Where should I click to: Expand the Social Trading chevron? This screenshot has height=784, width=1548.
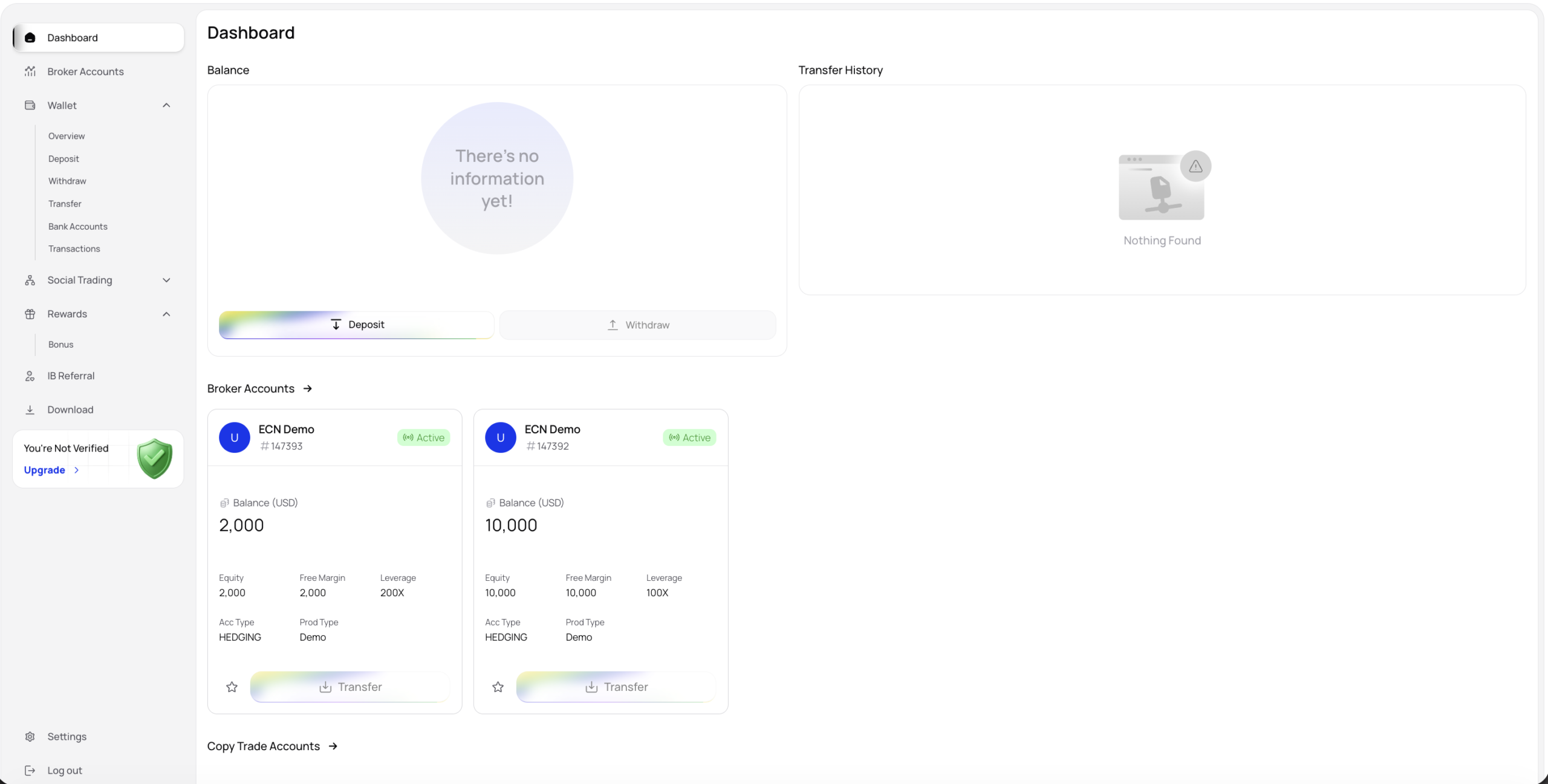point(166,280)
